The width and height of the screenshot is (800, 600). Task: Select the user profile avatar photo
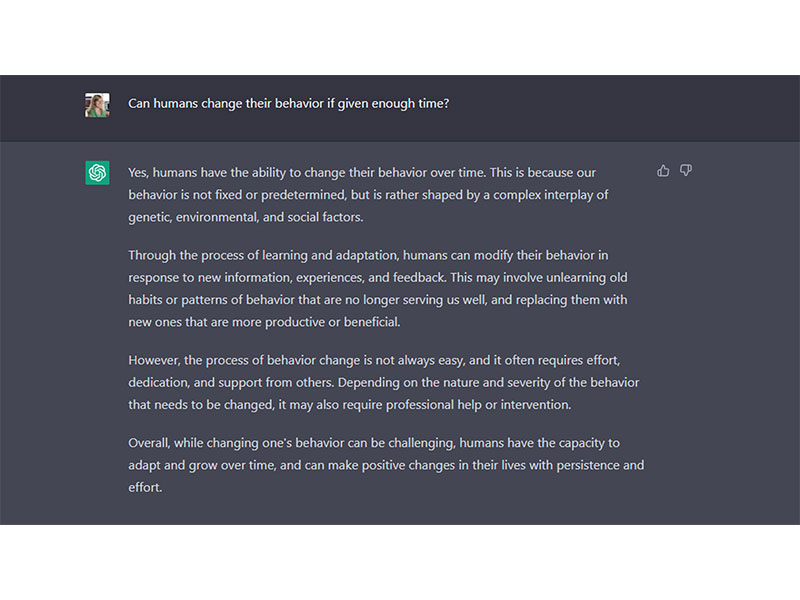click(97, 105)
